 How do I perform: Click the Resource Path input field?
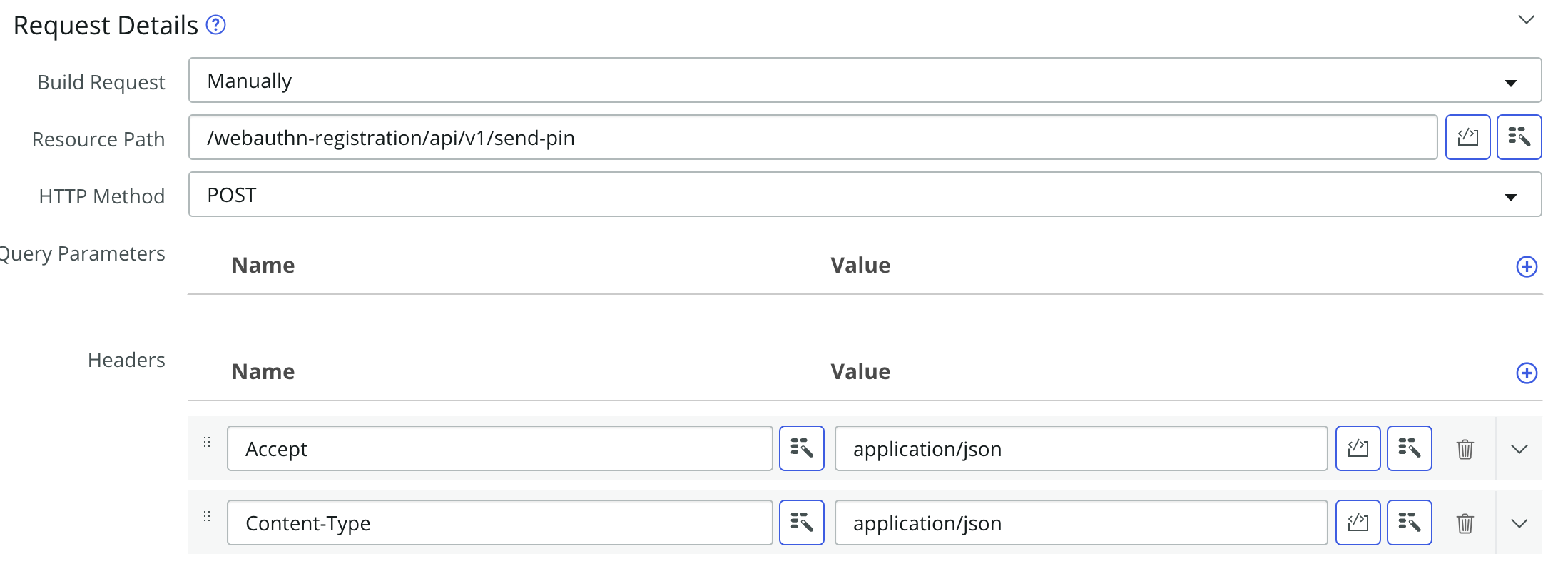813,137
